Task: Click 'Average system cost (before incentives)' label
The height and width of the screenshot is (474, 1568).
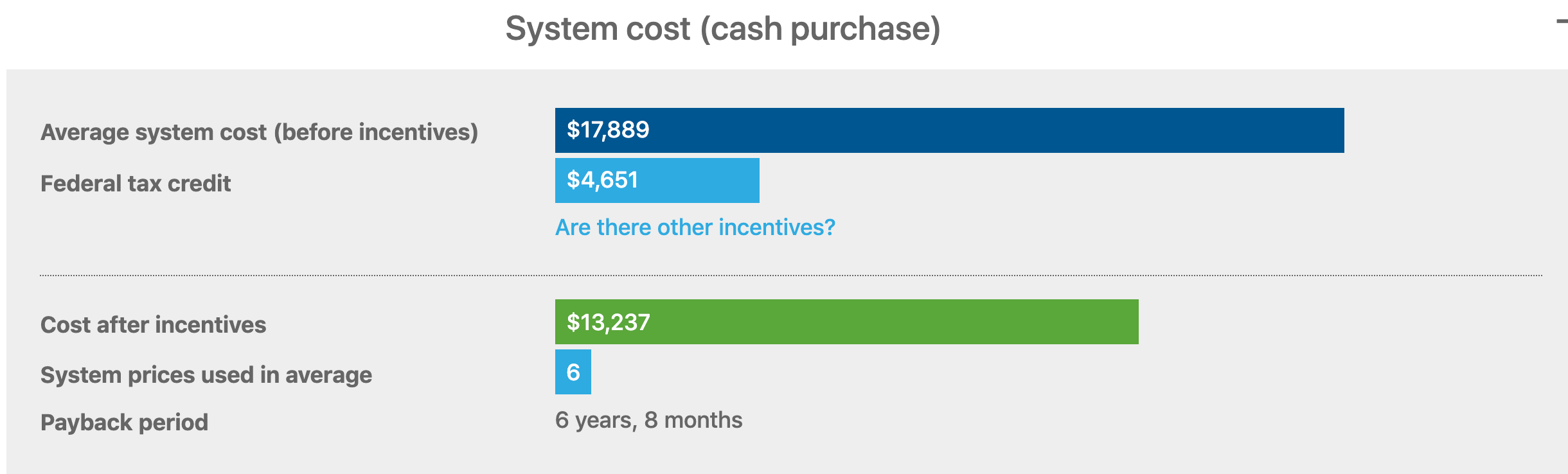Action: (259, 132)
